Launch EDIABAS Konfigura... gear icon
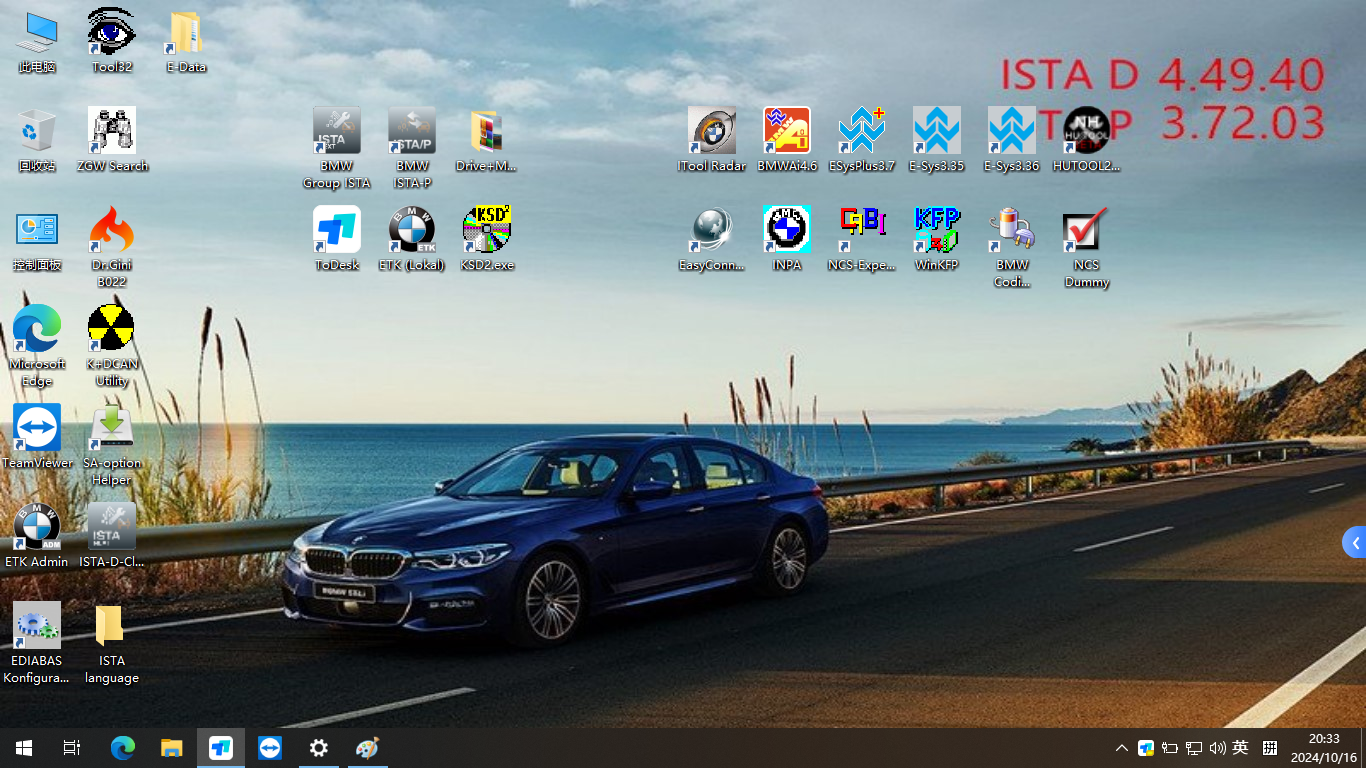Screen dimensions: 1366x768 (37, 643)
